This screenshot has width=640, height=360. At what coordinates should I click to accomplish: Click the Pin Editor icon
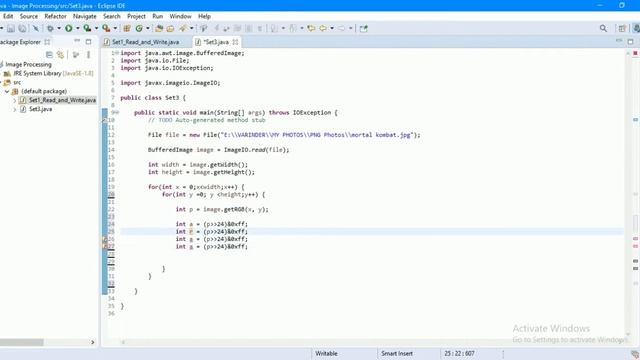point(363,28)
